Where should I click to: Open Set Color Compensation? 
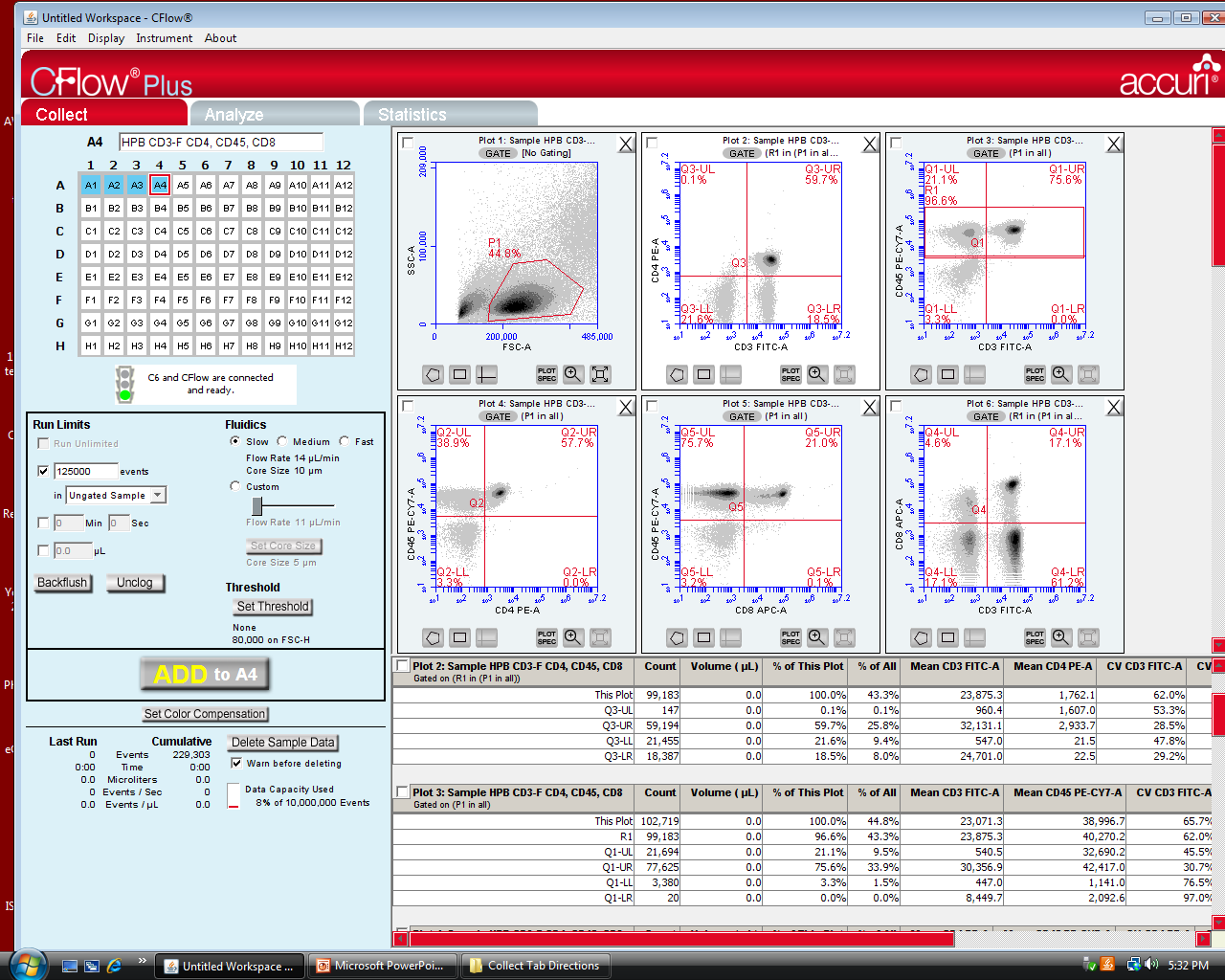tap(205, 714)
